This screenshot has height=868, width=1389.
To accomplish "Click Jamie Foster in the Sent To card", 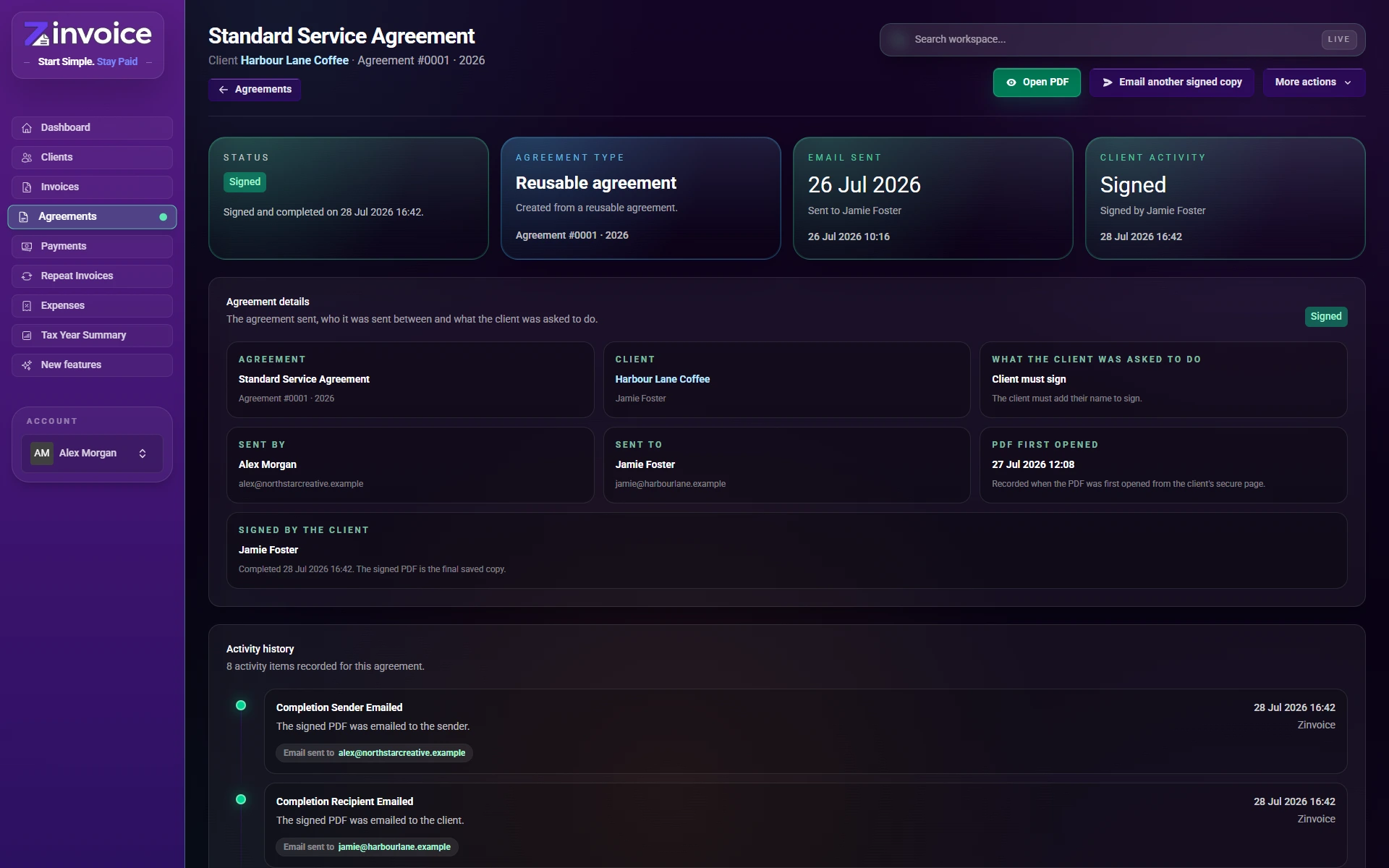I will pyautogui.click(x=645, y=464).
